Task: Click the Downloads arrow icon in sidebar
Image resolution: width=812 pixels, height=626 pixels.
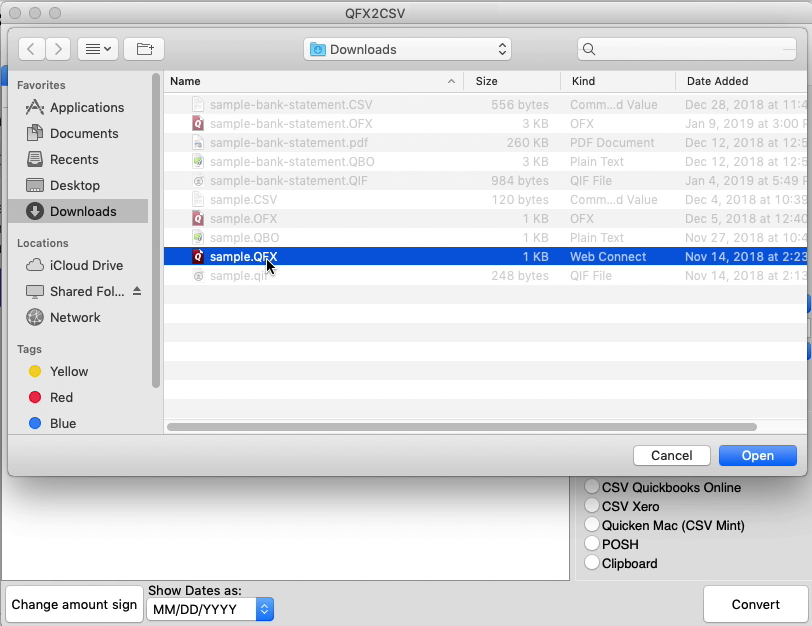Action: click(35, 211)
